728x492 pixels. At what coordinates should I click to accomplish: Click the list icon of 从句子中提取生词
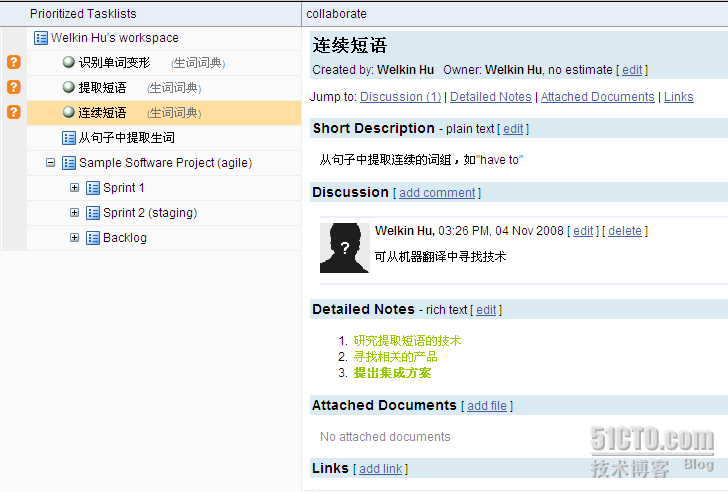coord(69,138)
